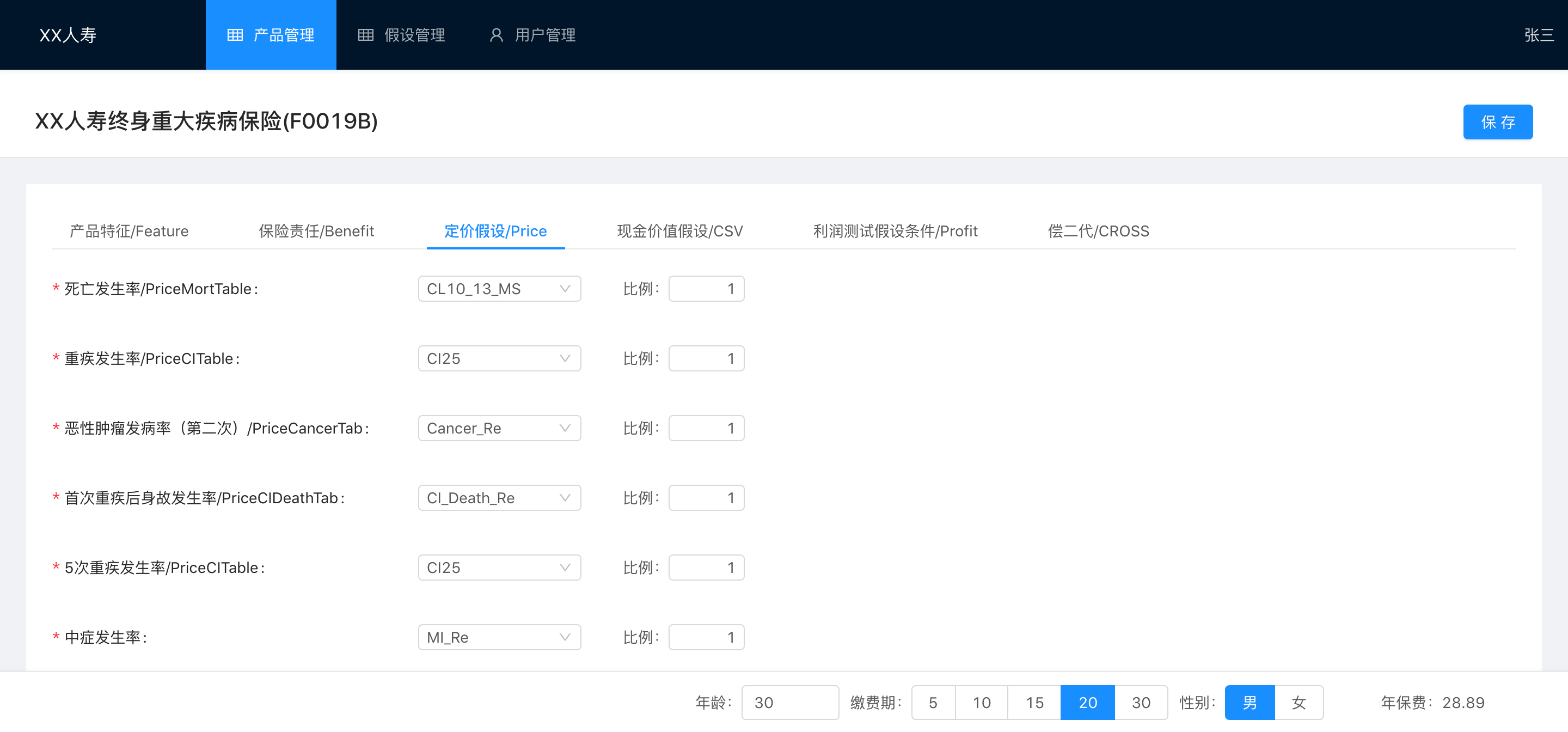Click the 保存 button
This screenshot has width=1568, height=732.
[1497, 122]
